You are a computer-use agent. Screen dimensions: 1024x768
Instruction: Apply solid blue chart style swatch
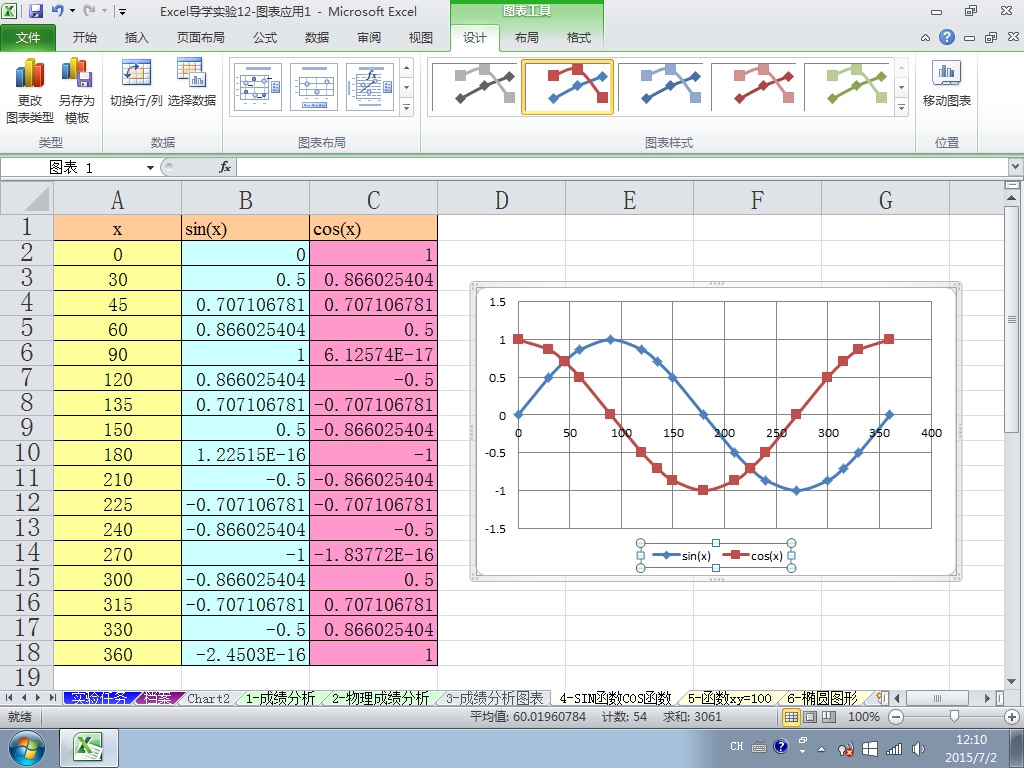(660, 87)
